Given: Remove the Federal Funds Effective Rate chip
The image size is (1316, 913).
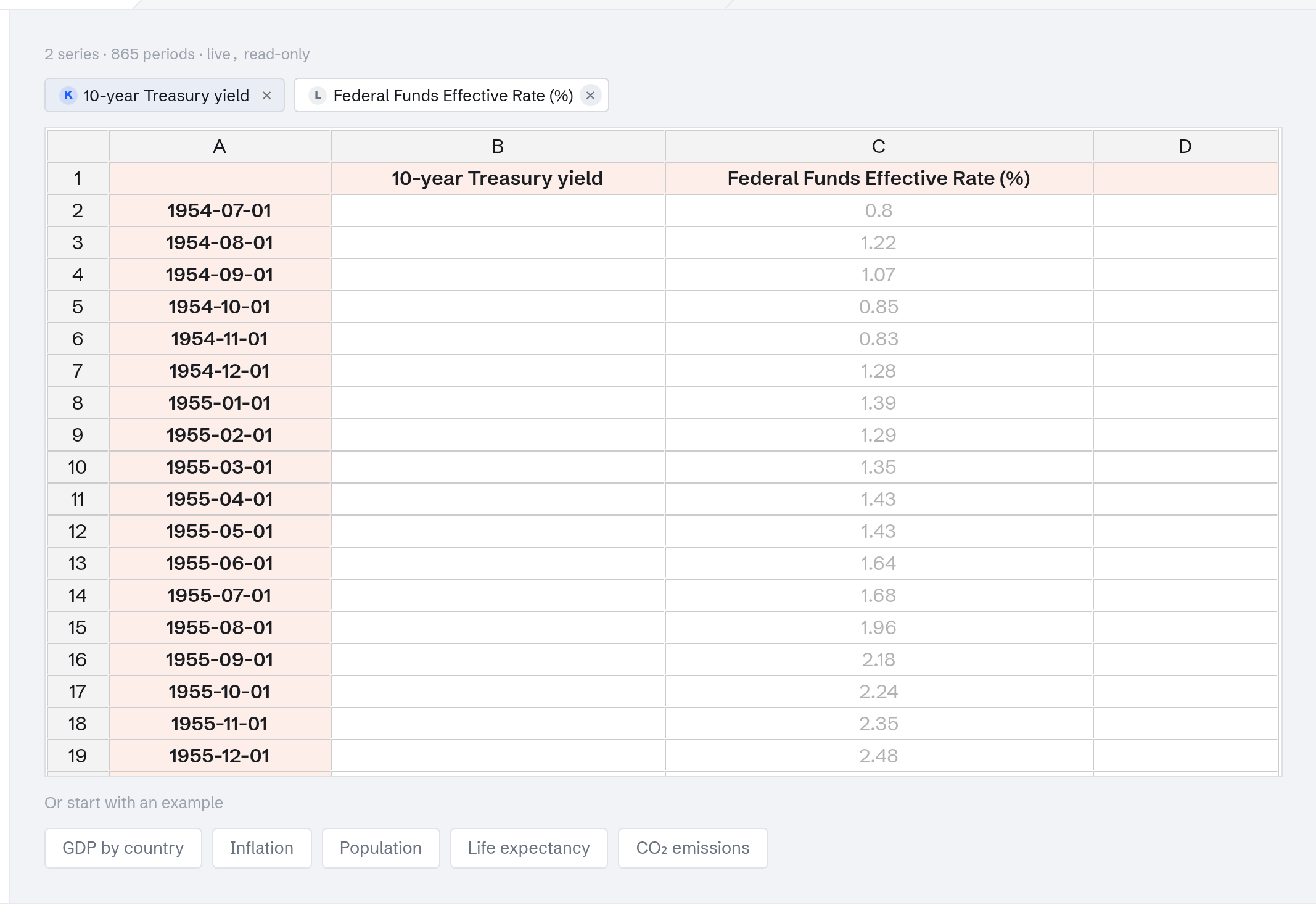Looking at the screenshot, I should click(x=590, y=96).
